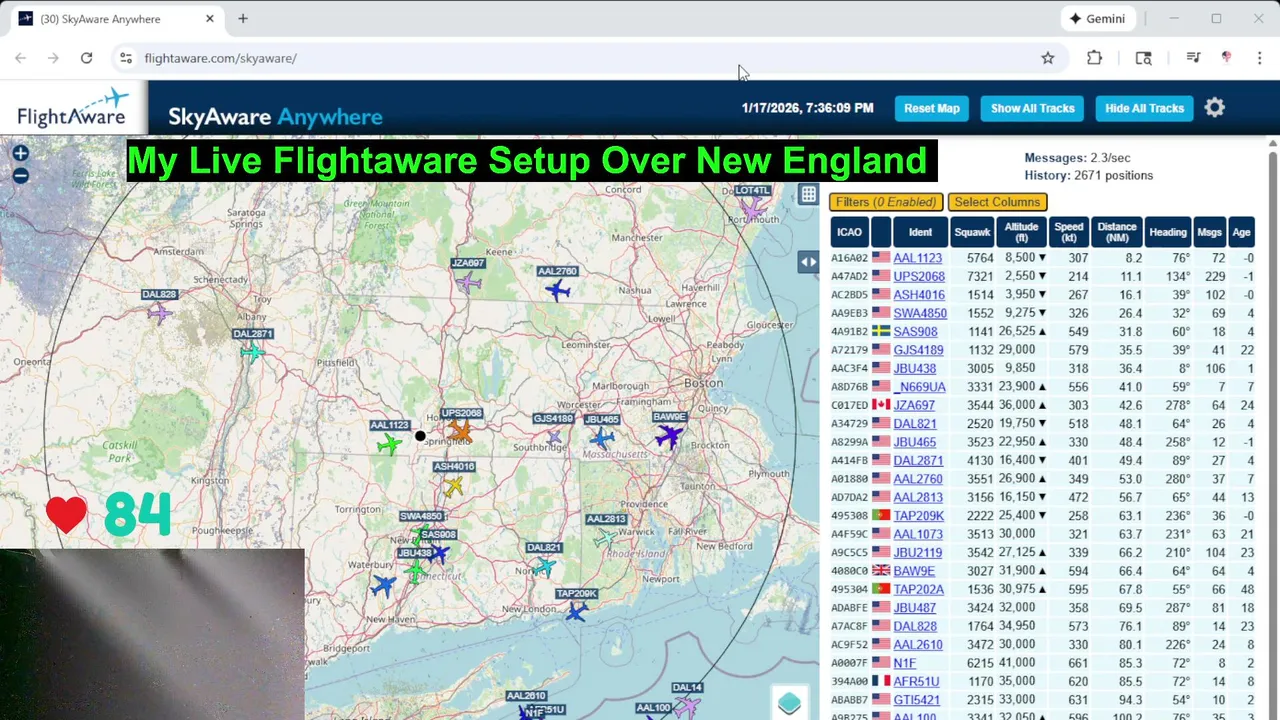
Task: Click the site info icon beside URL
Action: [x=126, y=58]
